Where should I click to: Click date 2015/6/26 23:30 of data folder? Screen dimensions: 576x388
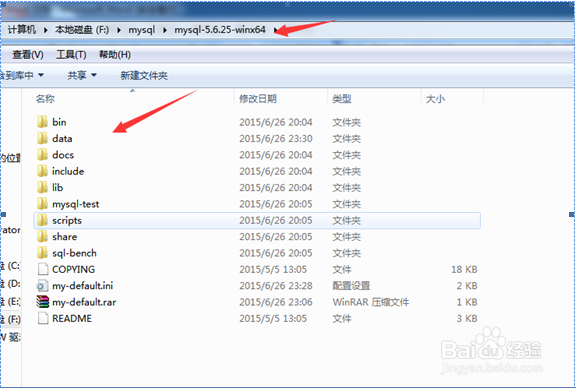[276, 139]
